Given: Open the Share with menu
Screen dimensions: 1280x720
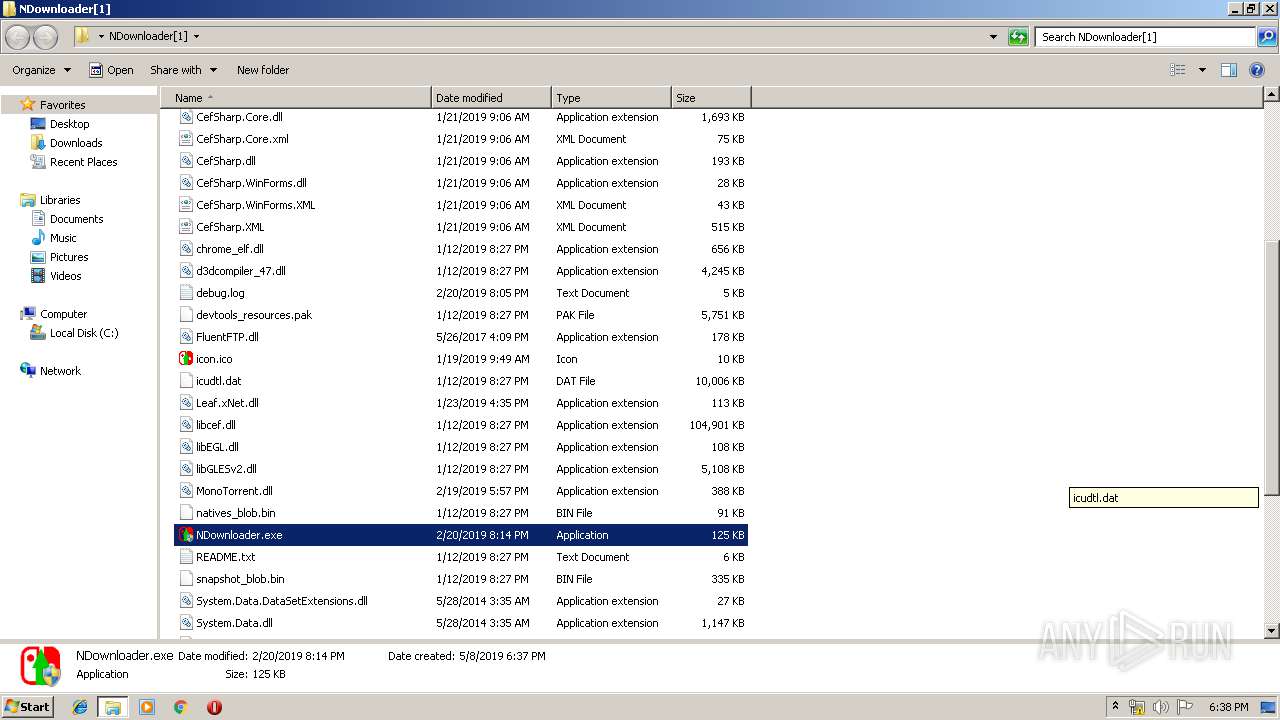Looking at the screenshot, I should coord(183,70).
